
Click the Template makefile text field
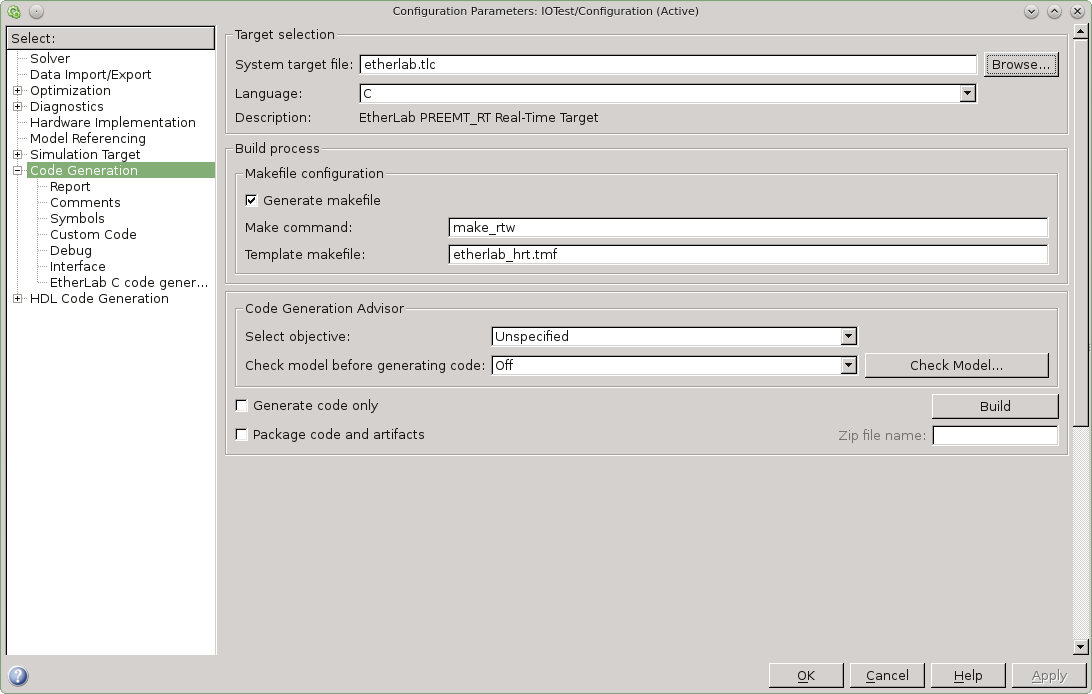click(748, 255)
